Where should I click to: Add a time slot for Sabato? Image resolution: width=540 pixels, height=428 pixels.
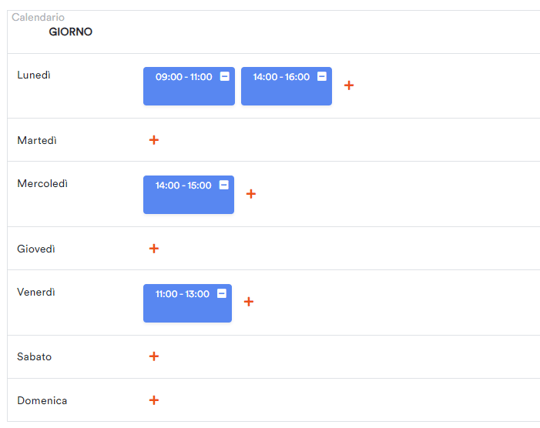[154, 356]
